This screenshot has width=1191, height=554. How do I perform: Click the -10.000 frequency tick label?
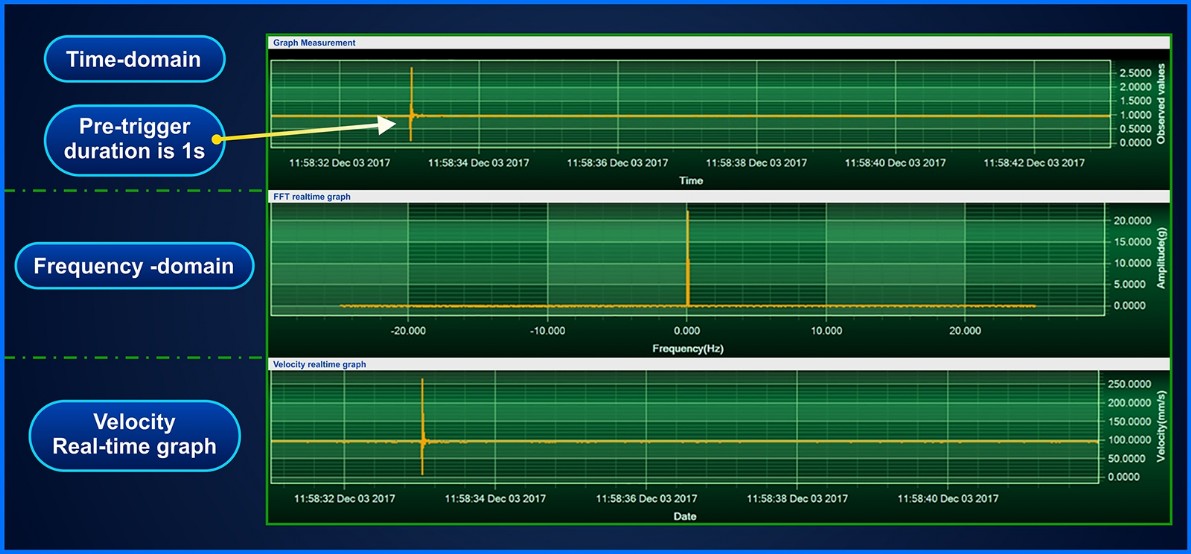(x=547, y=331)
